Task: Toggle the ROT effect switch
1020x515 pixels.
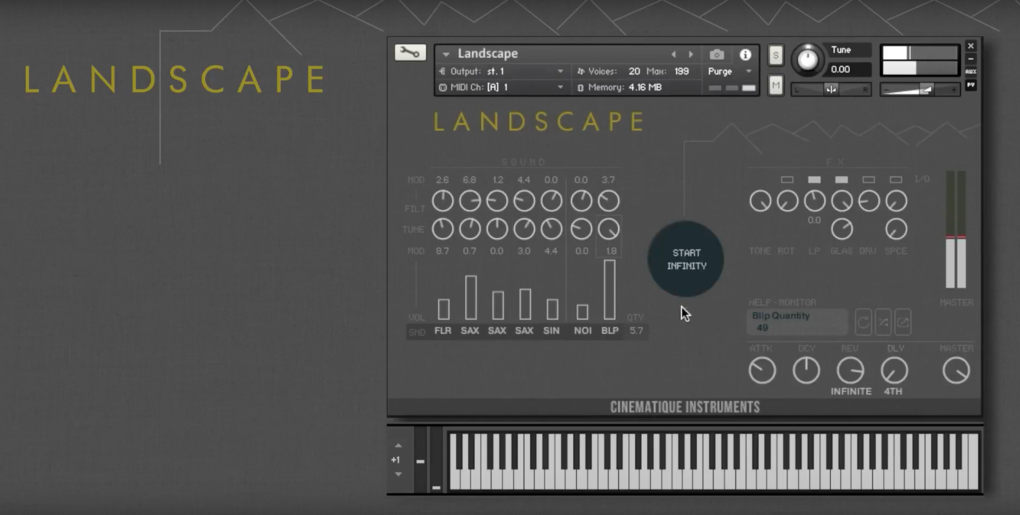Action: coord(787,179)
